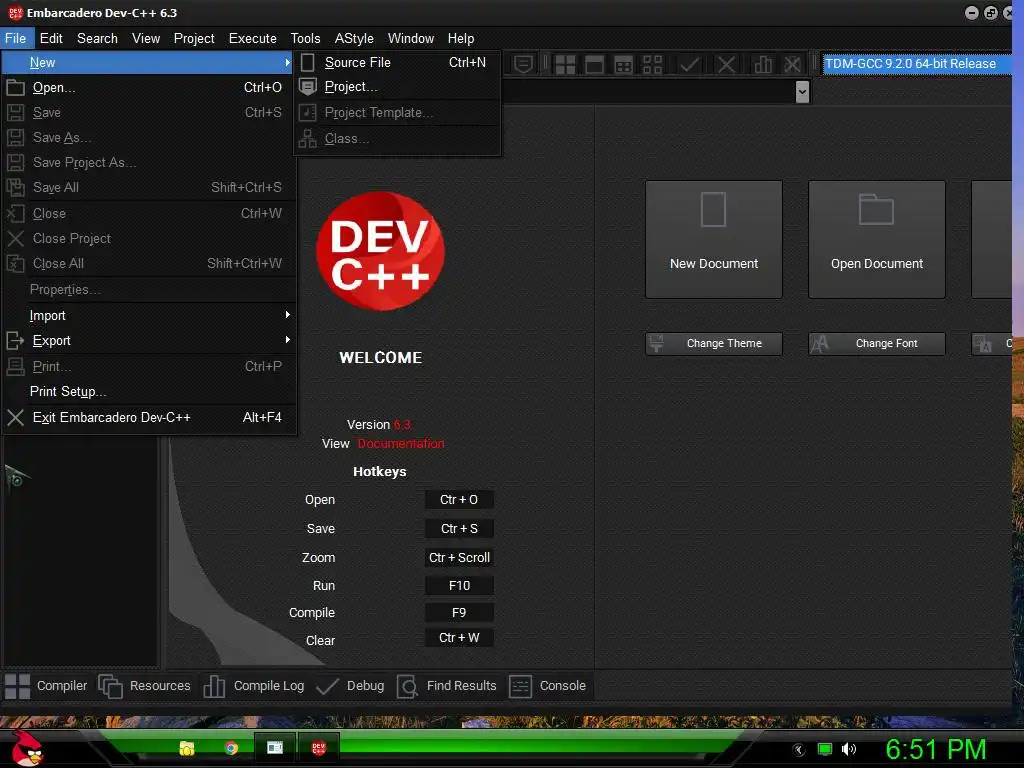Open the Tools menu
The height and width of the screenshot is (768, 1024).
click(306, 39)
